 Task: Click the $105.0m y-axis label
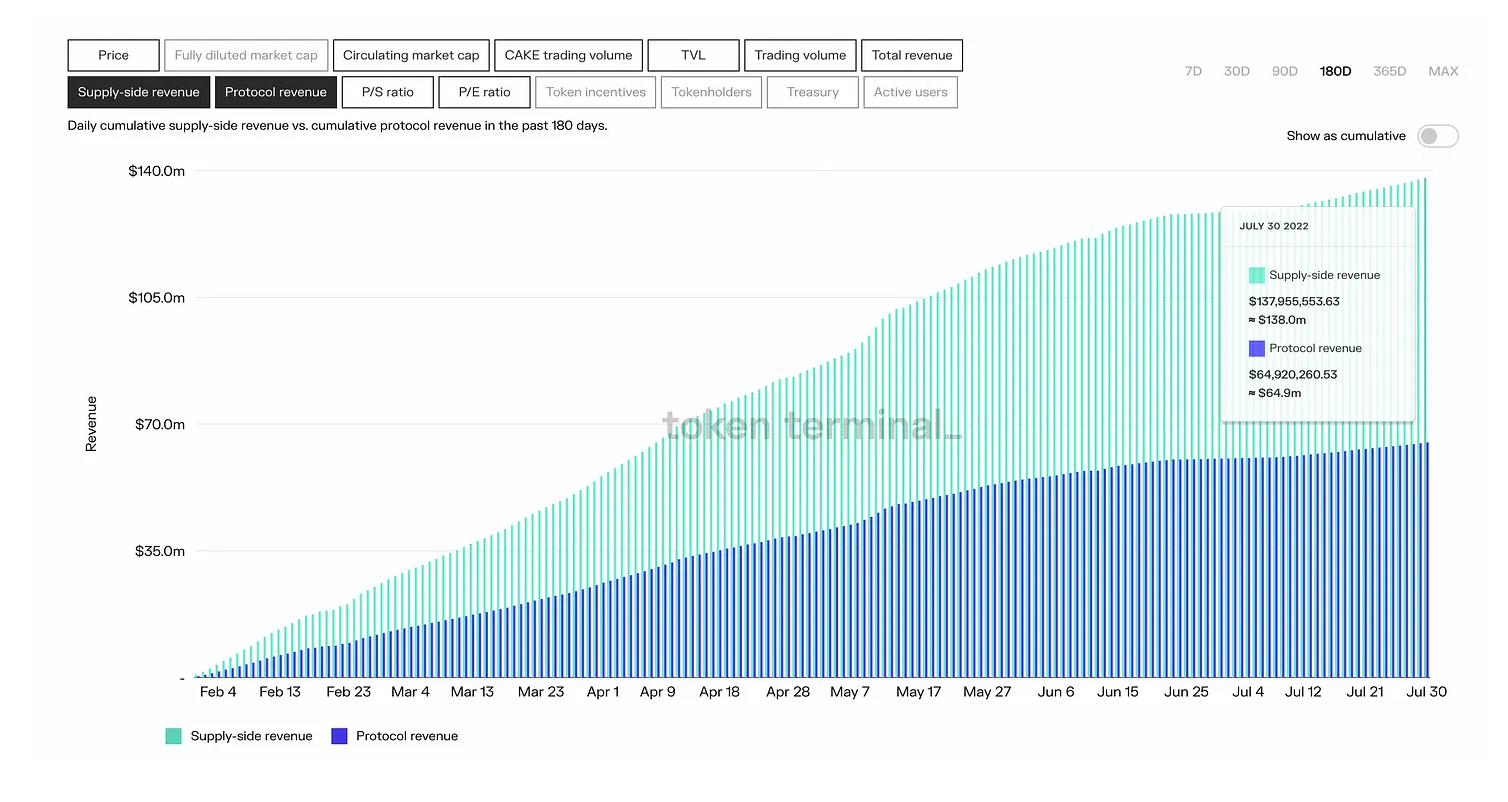coord(157,297)
